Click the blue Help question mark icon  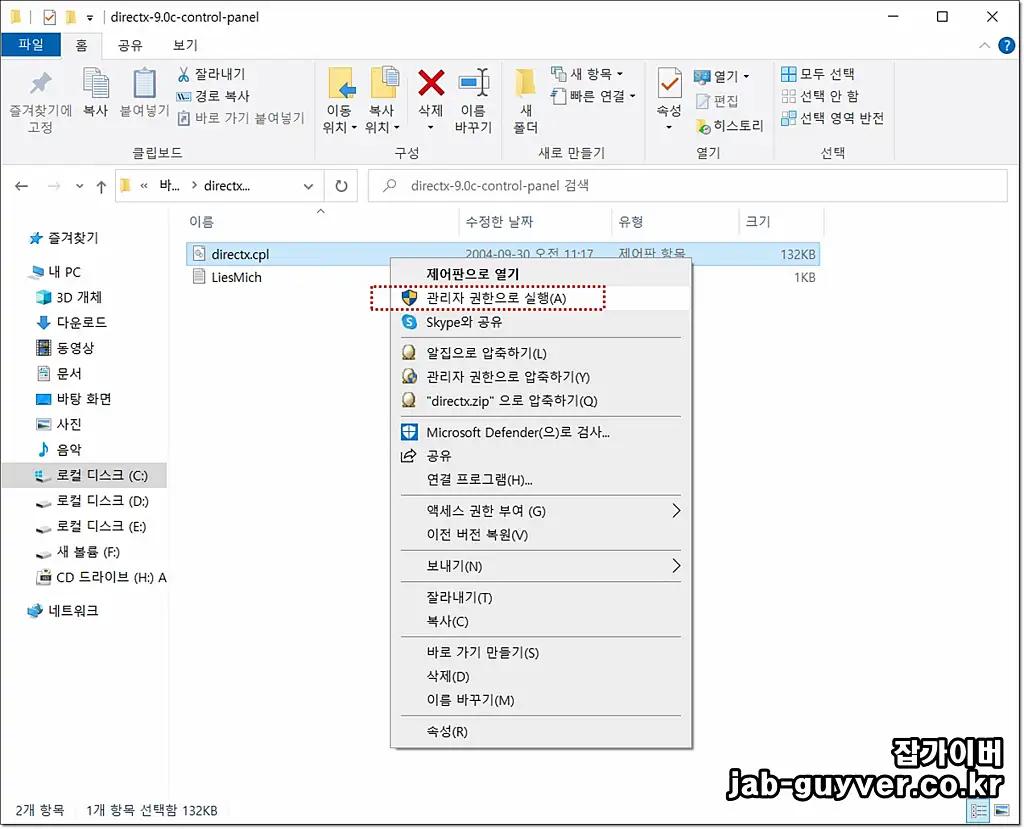pos(1006,45)
